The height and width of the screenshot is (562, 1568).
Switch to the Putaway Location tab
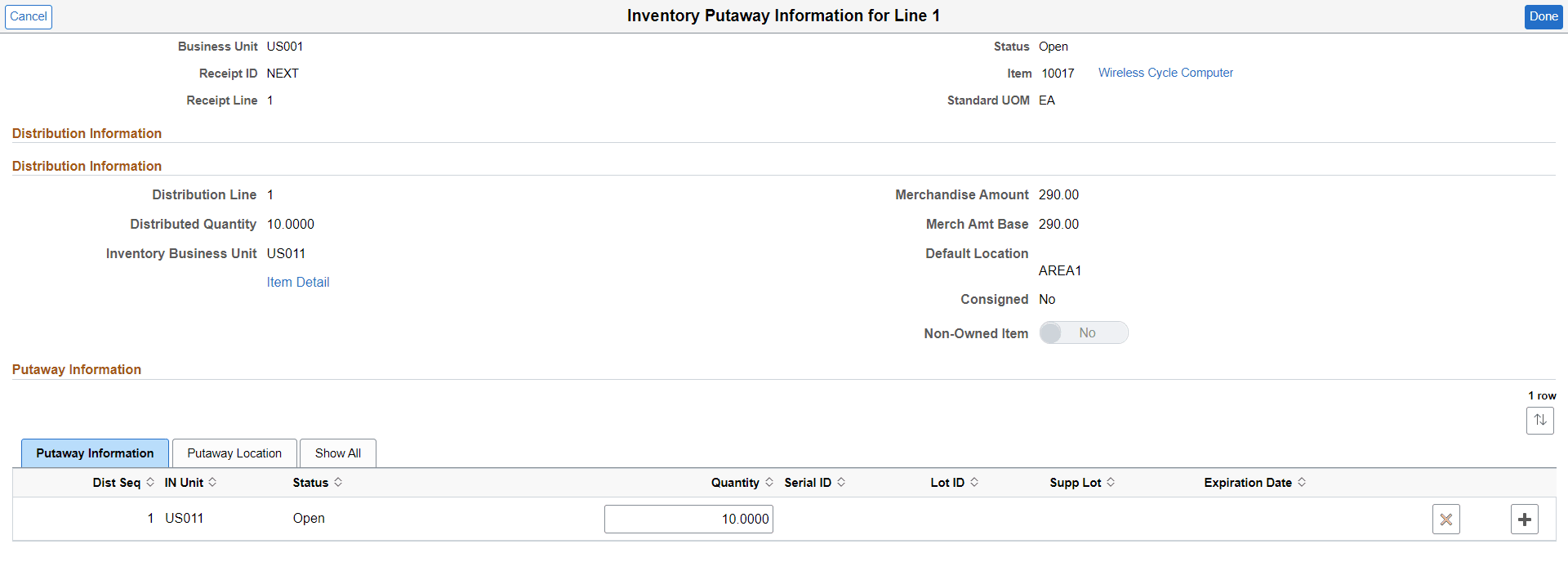234,453
